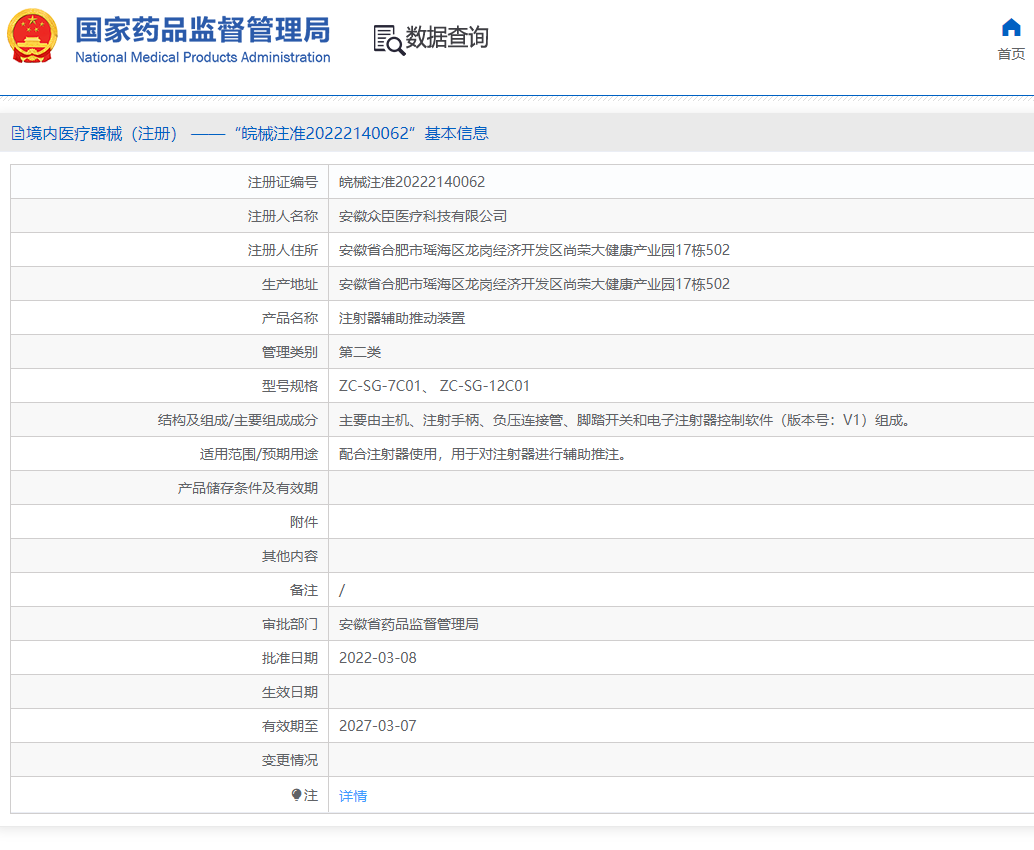Click the 国家药品监督管理局 site title

[x=202, y=30]
